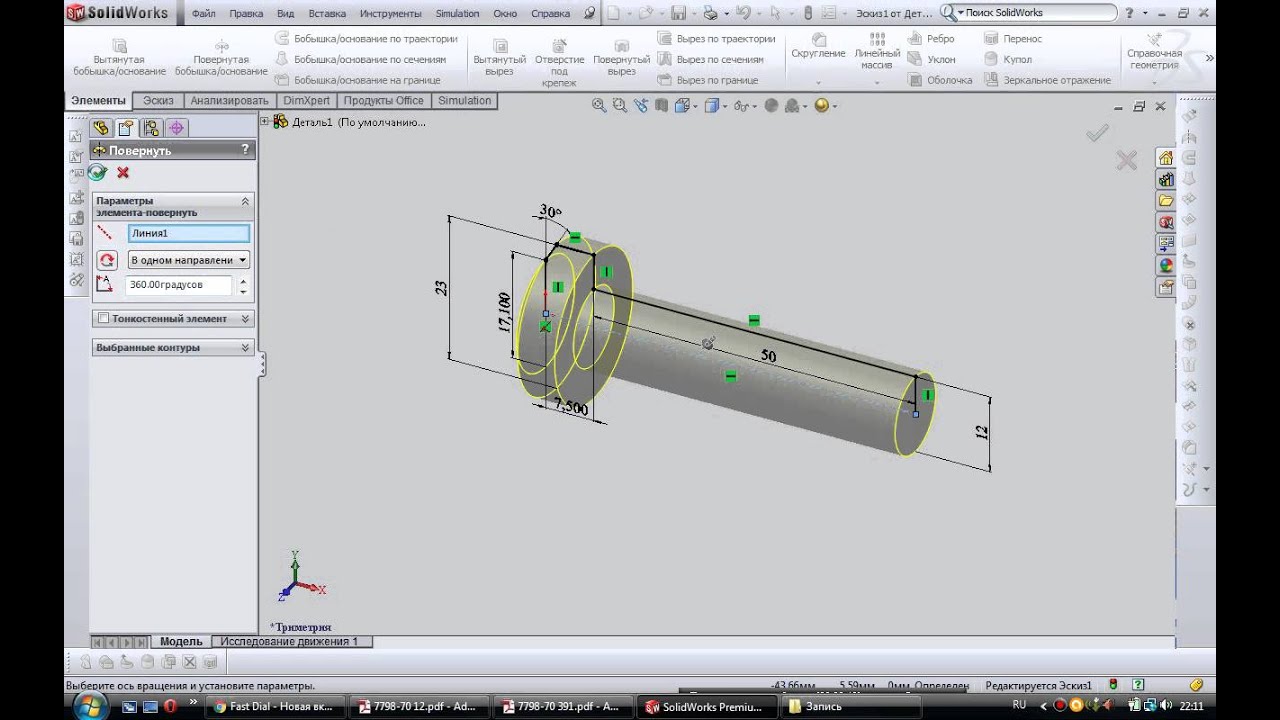Click Линейный массив button
This screenshot has width=1280, height=720.
pyautogui.click(x=877, y=51)
